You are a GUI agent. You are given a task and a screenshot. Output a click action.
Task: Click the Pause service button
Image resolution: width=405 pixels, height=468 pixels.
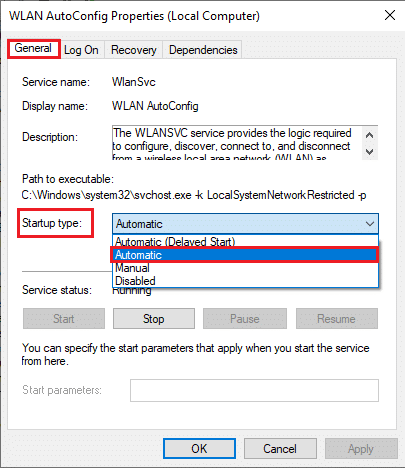[x=245, y=319]
